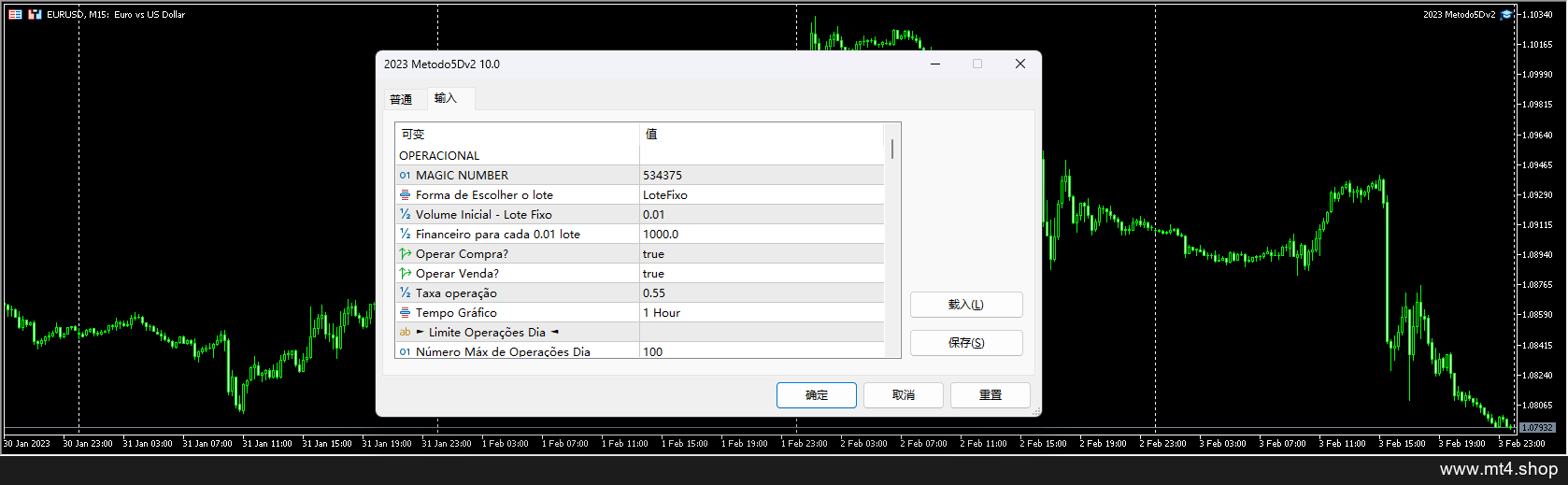Select the Taxa operação label
Image resolution: width=1568 pixels, height=485 pixels.
[456, 292]
